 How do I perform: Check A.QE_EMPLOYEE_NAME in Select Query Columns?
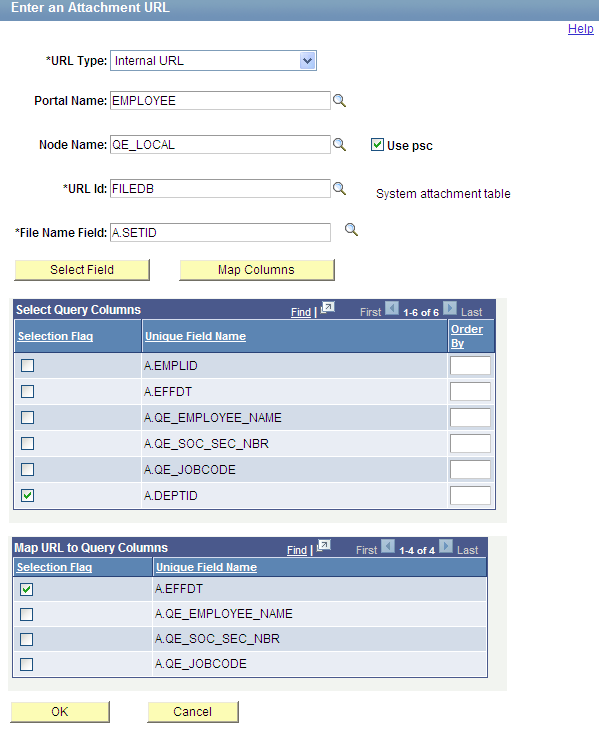click(x=27, y=417)
